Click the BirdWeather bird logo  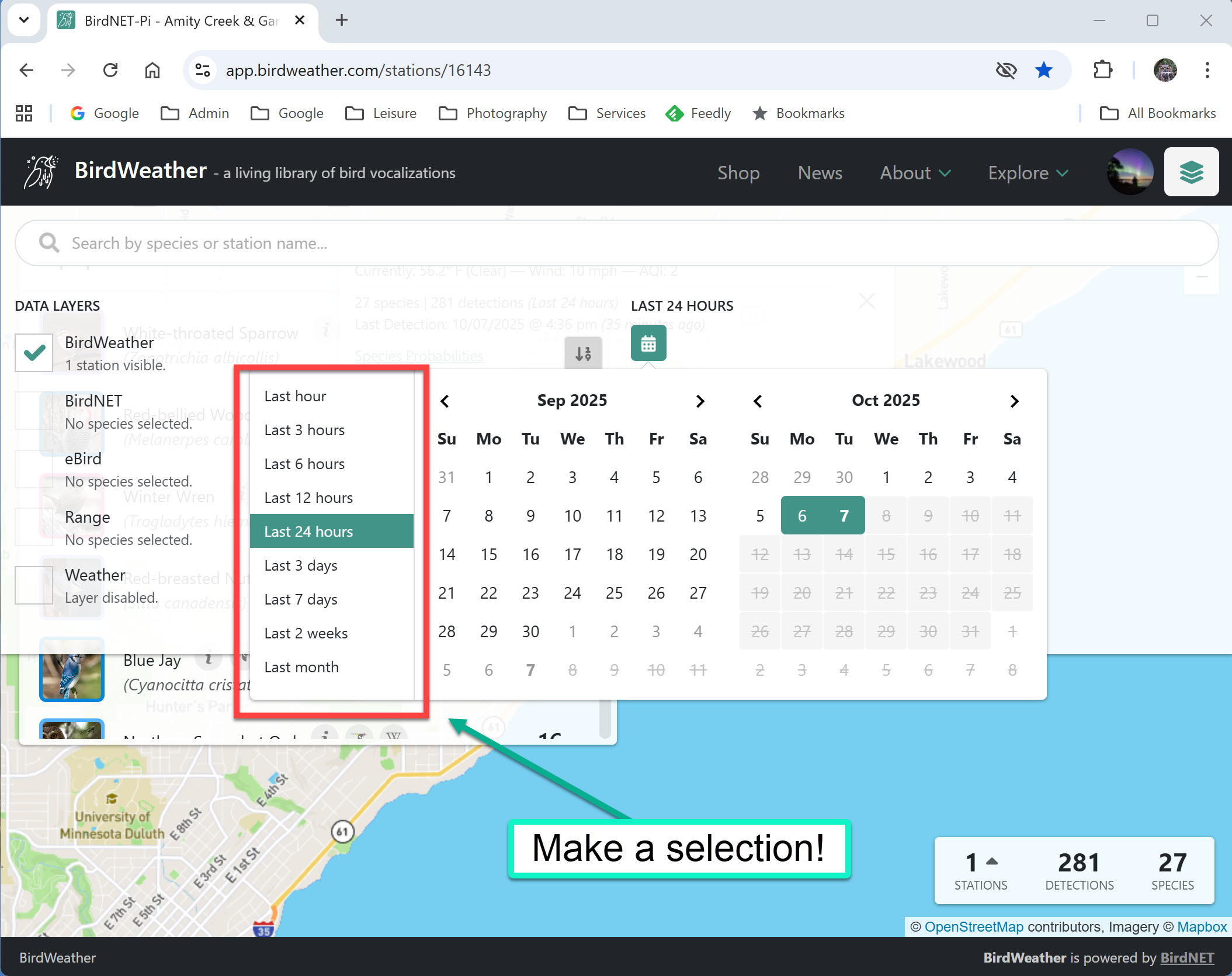pos(40,172)
